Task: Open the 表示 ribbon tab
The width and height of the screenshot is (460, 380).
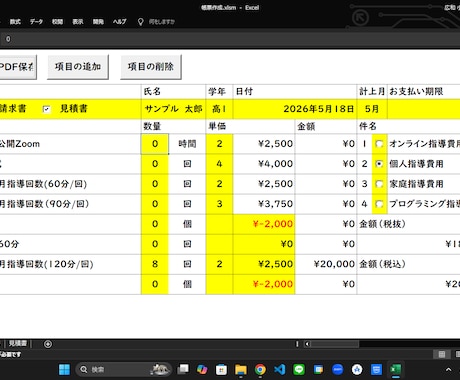Action: 78,22
